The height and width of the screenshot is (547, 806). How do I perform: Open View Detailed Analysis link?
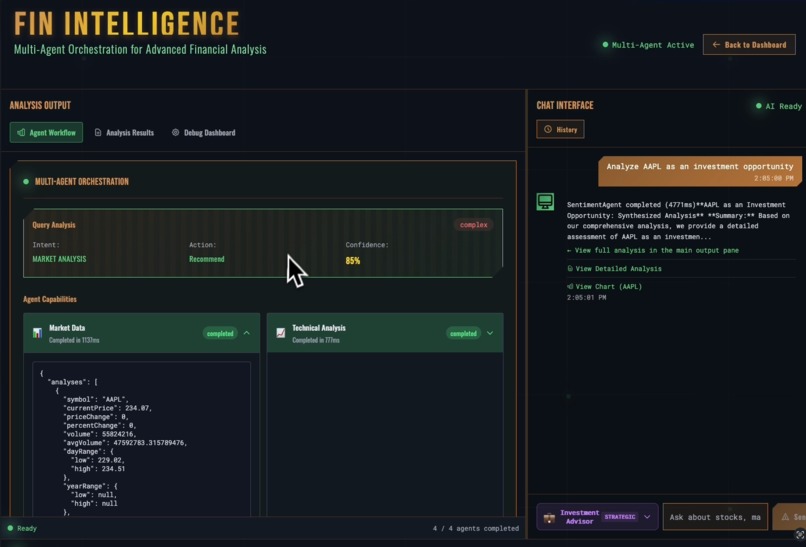tap(614, 268)
